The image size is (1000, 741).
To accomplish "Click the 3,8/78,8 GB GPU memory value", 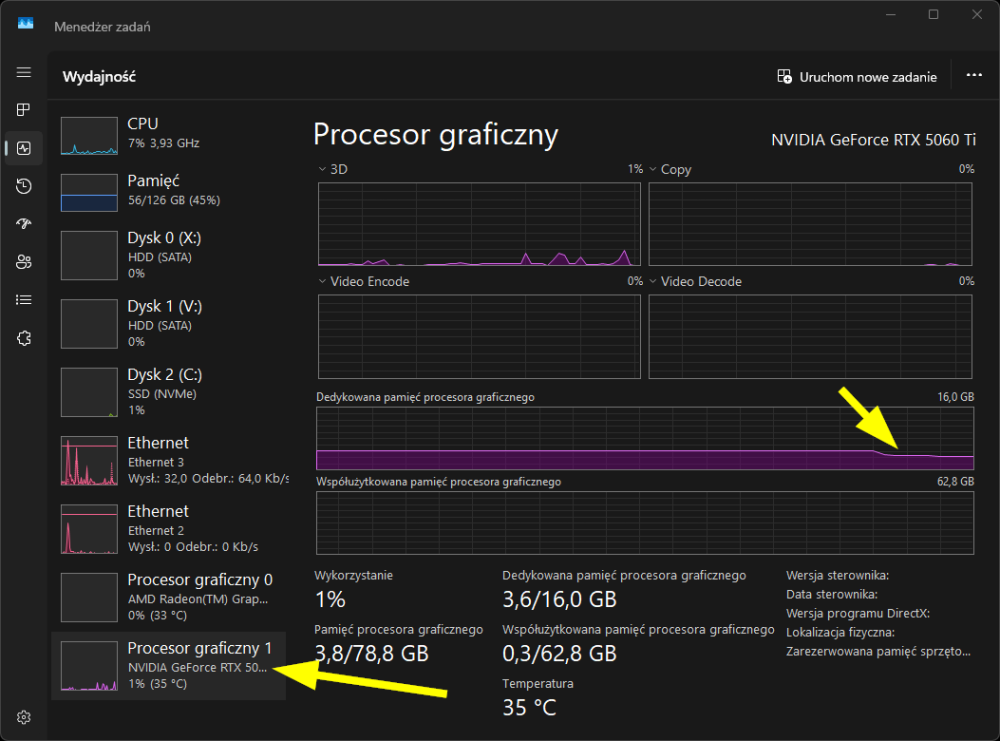I will tap(371, 654).
